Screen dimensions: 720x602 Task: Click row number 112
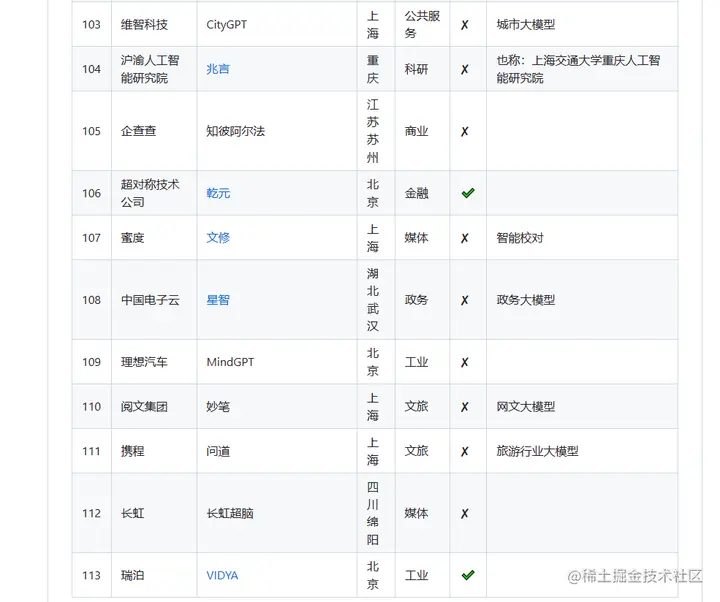point(91,513)
